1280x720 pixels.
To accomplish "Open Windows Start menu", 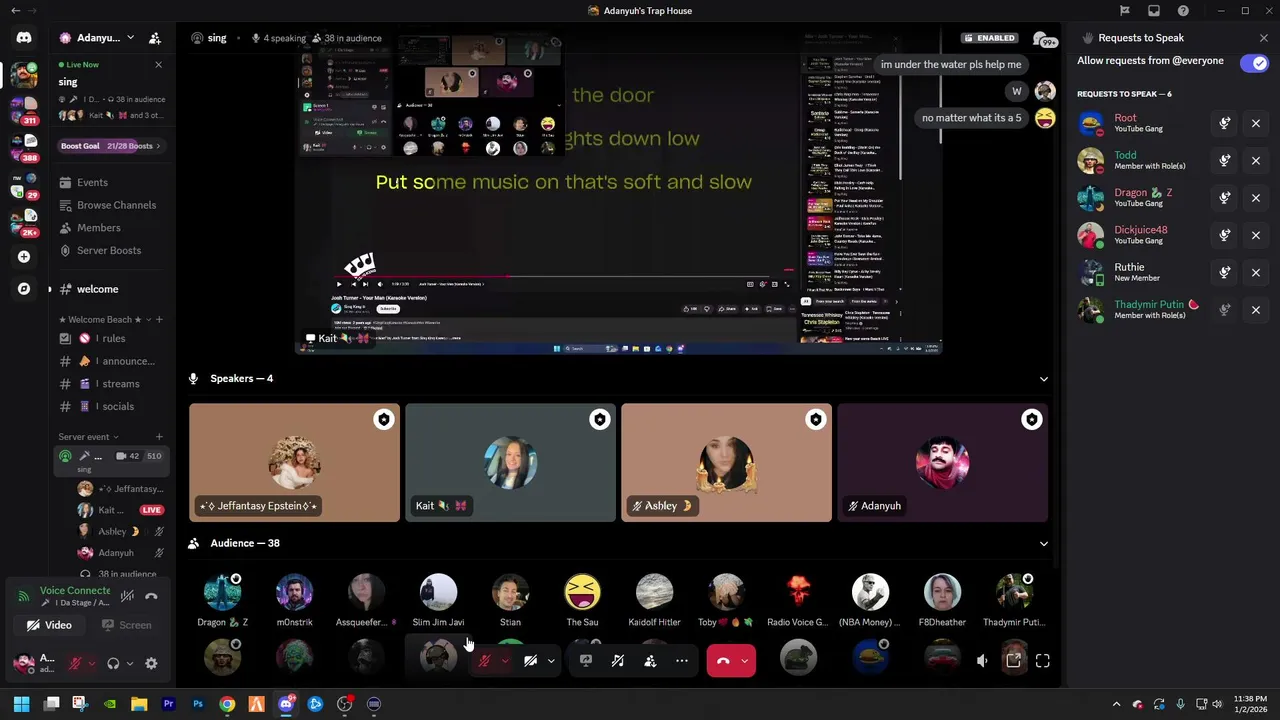I will [21, 704].
